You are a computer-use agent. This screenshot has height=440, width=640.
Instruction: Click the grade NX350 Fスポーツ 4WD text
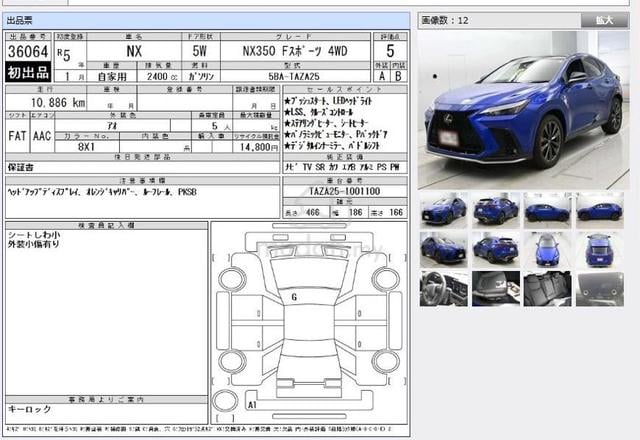tap(295, 51)
